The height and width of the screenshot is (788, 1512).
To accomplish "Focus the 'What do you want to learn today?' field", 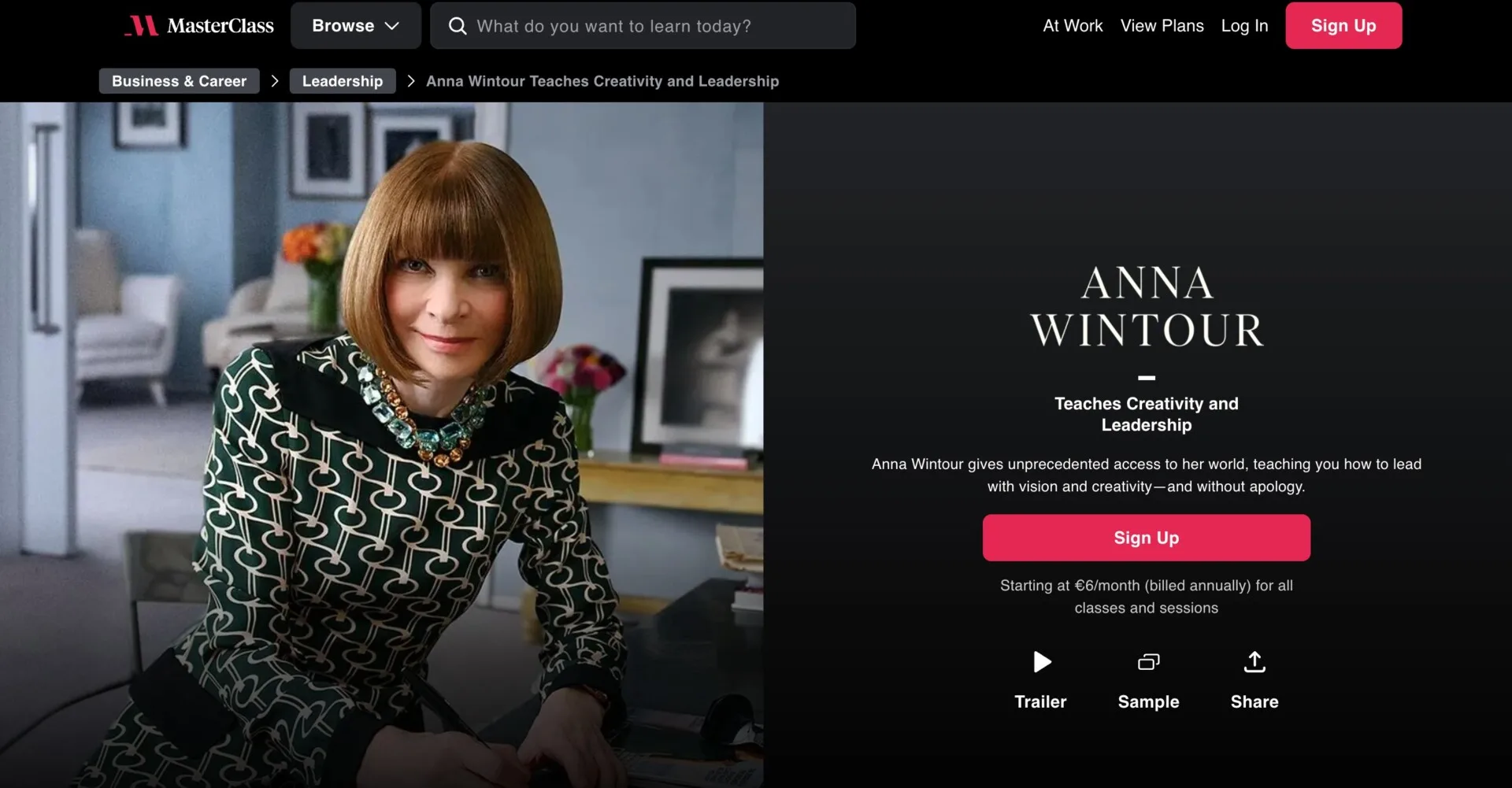I will coord(654,26).
